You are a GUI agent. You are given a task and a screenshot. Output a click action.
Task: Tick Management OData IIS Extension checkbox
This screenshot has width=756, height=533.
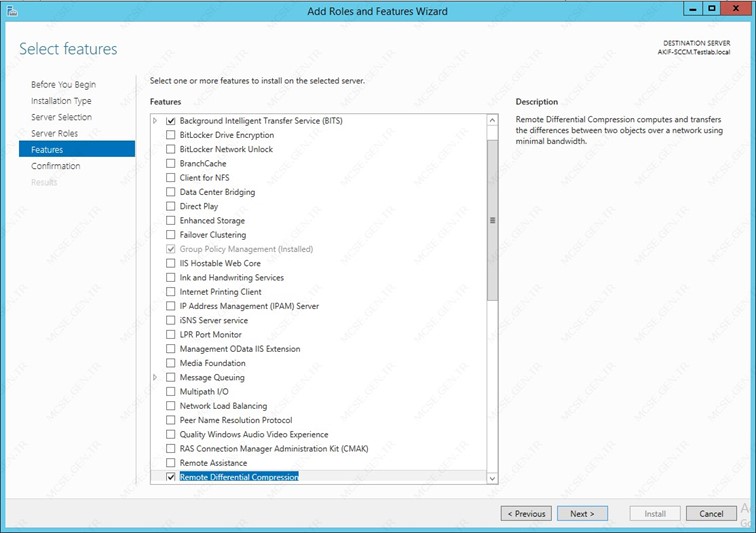pyautogui.click(x=170, y=349)
